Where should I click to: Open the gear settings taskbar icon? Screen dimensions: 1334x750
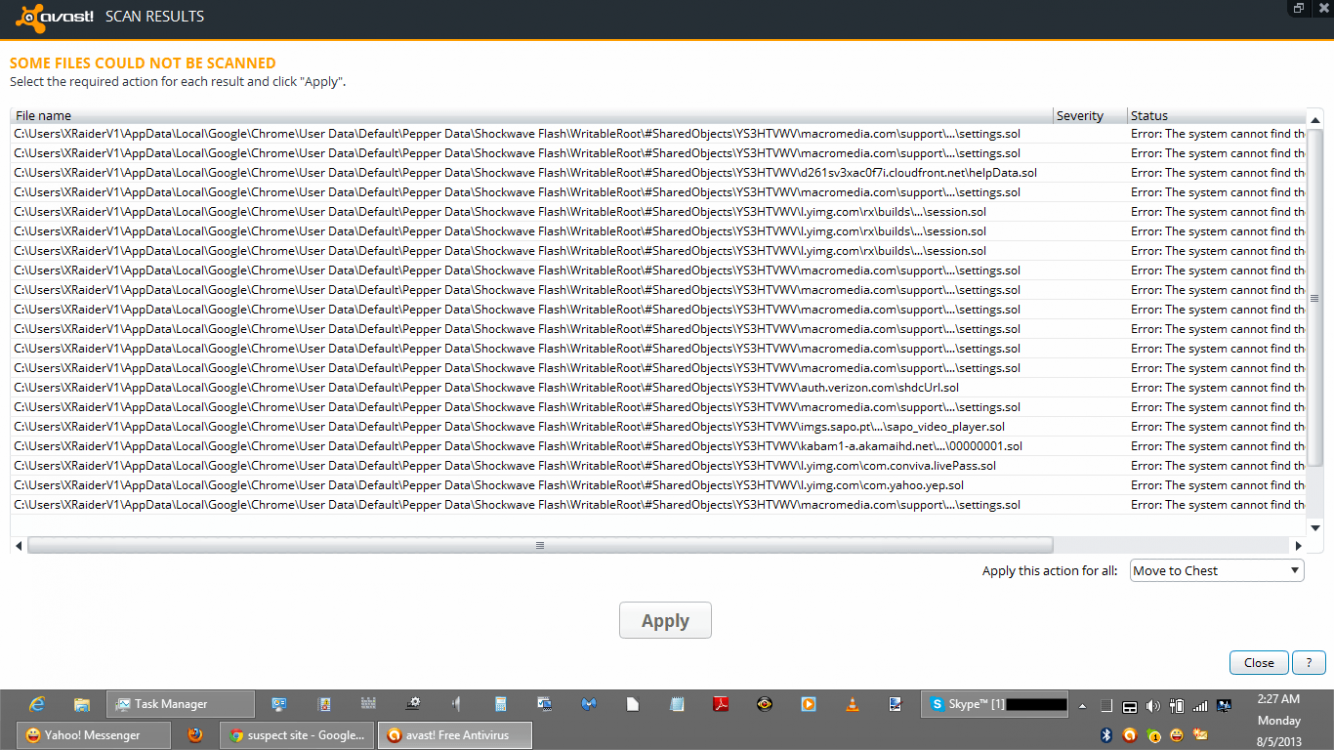coord(412,704)
